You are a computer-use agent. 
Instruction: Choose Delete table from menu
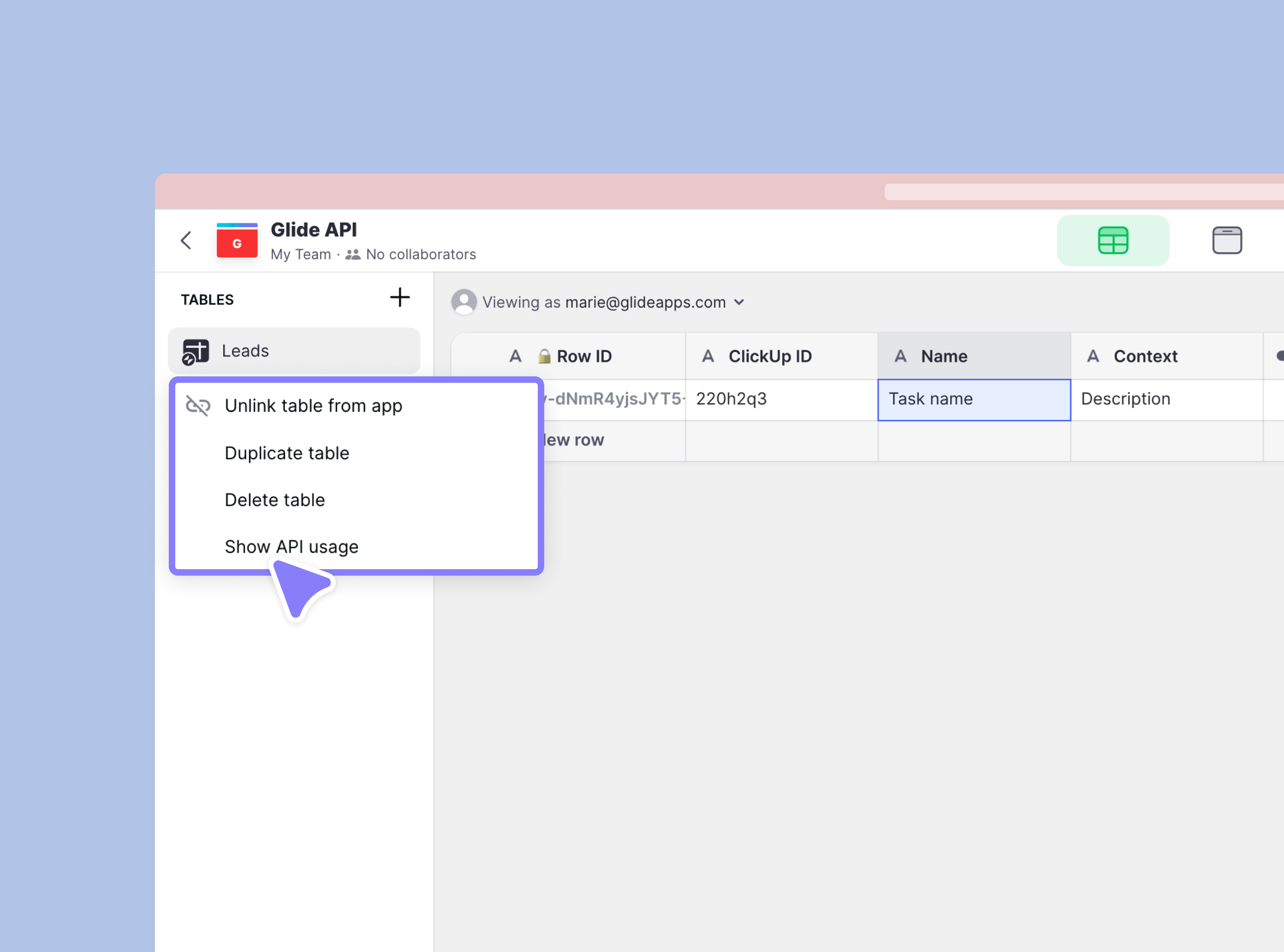click(x=274, y=500)
